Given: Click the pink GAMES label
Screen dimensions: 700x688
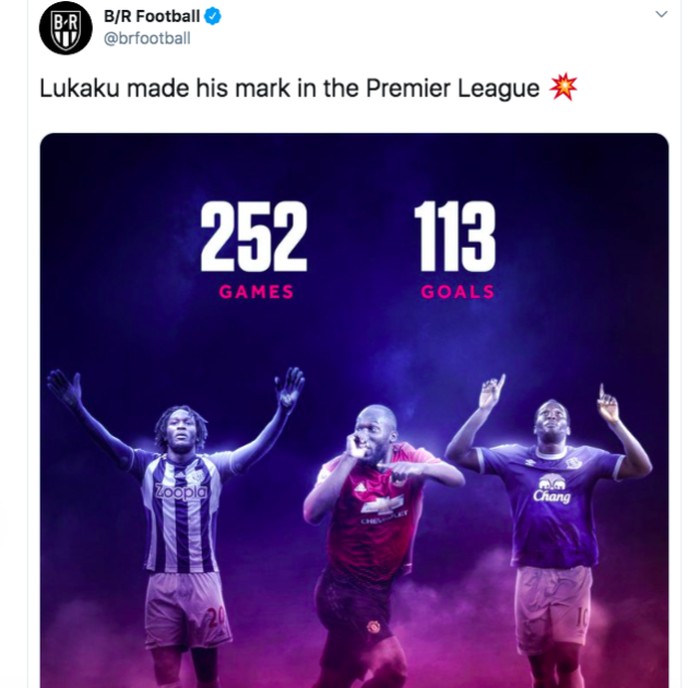Looking at the screenshot, I should 257,292.
